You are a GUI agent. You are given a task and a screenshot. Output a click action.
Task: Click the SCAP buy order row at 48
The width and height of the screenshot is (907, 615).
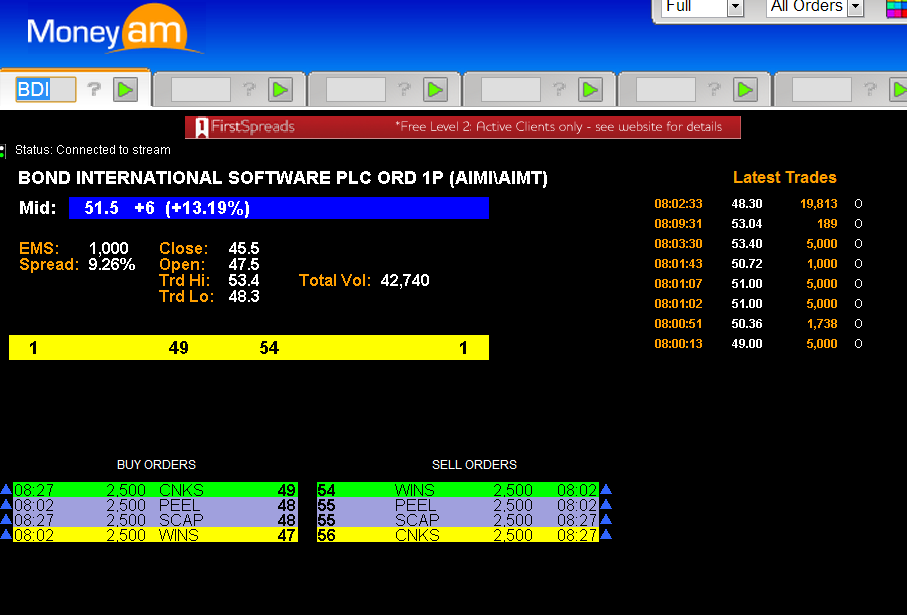click(155, 520)
